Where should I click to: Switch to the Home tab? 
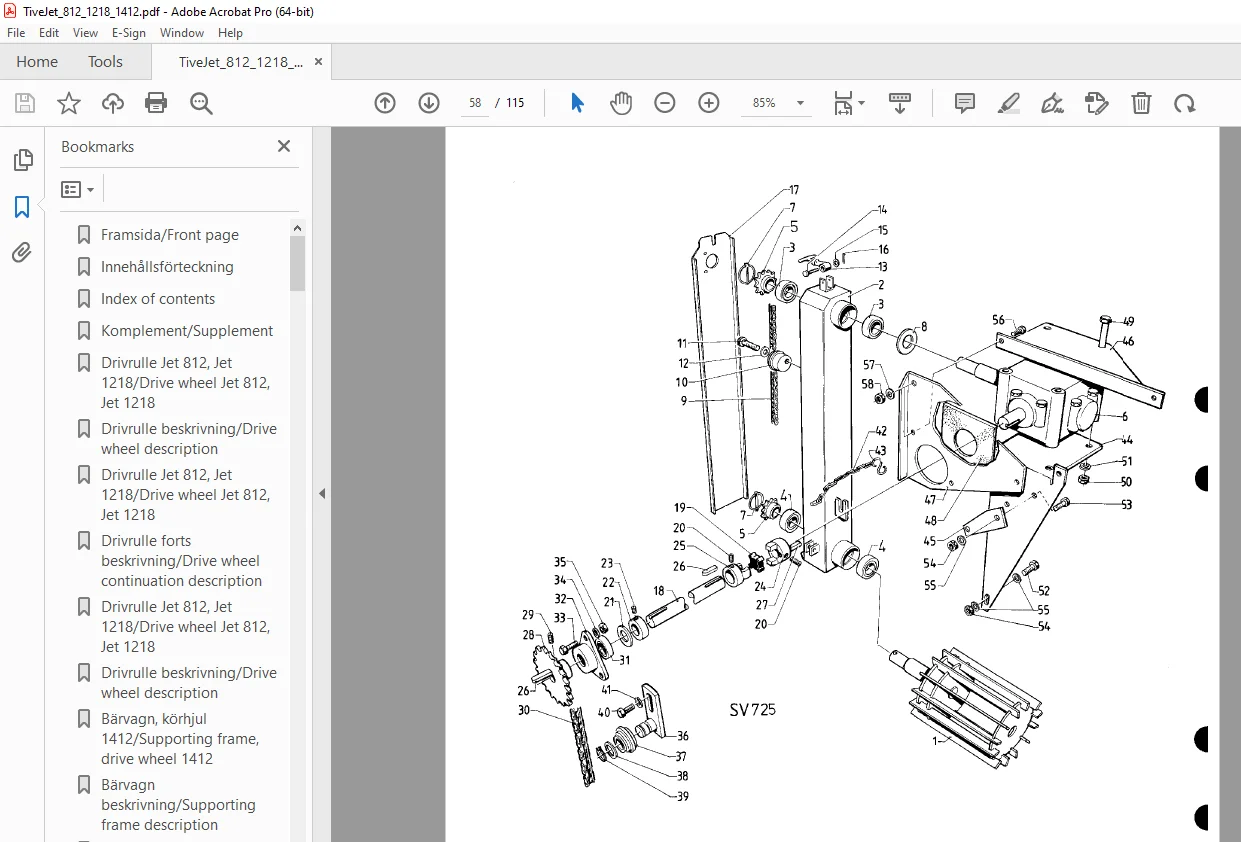(37, 62)
